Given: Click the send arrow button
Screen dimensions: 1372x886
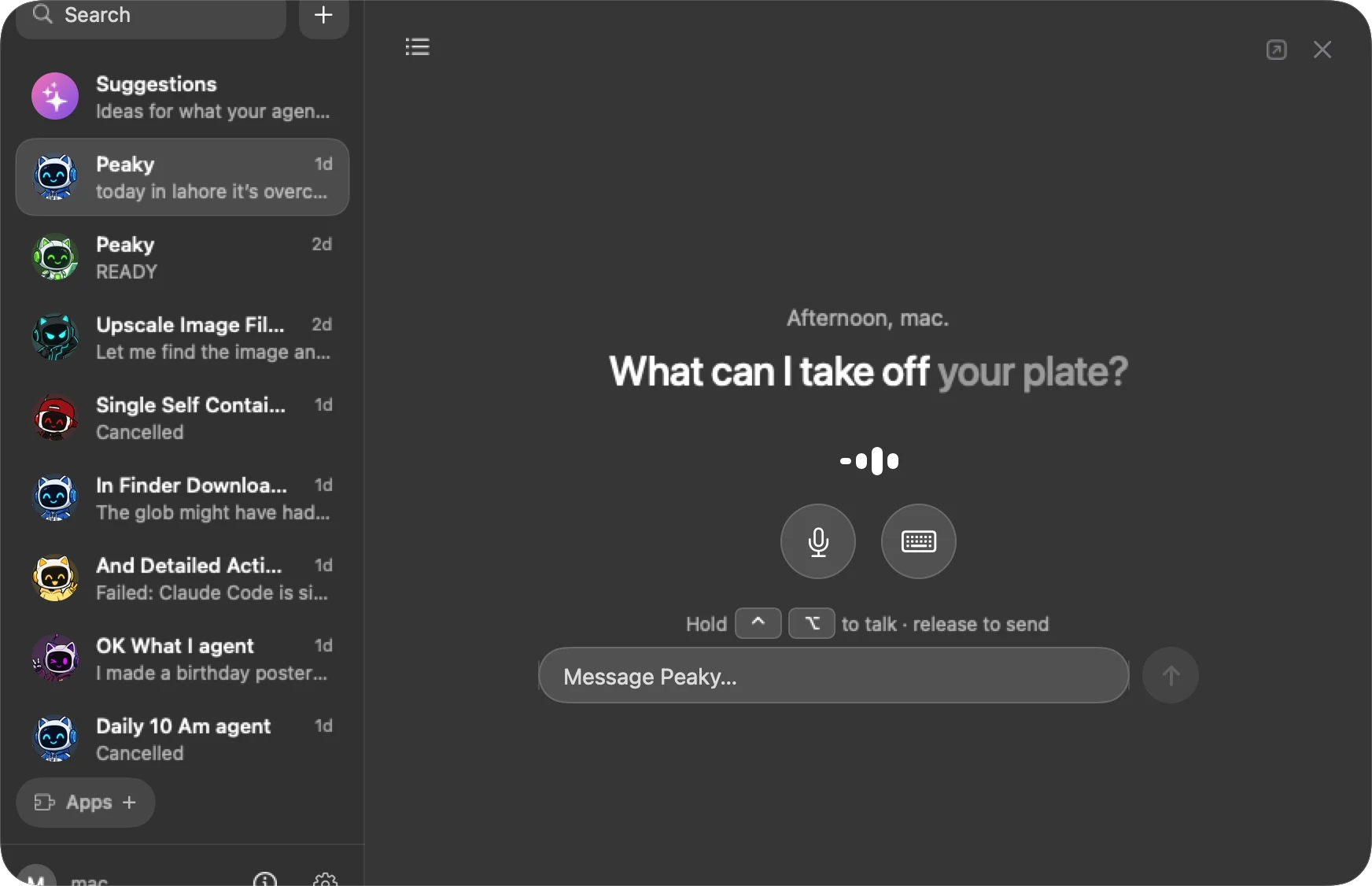Looking at the screenshot, I should point(1171,675).
